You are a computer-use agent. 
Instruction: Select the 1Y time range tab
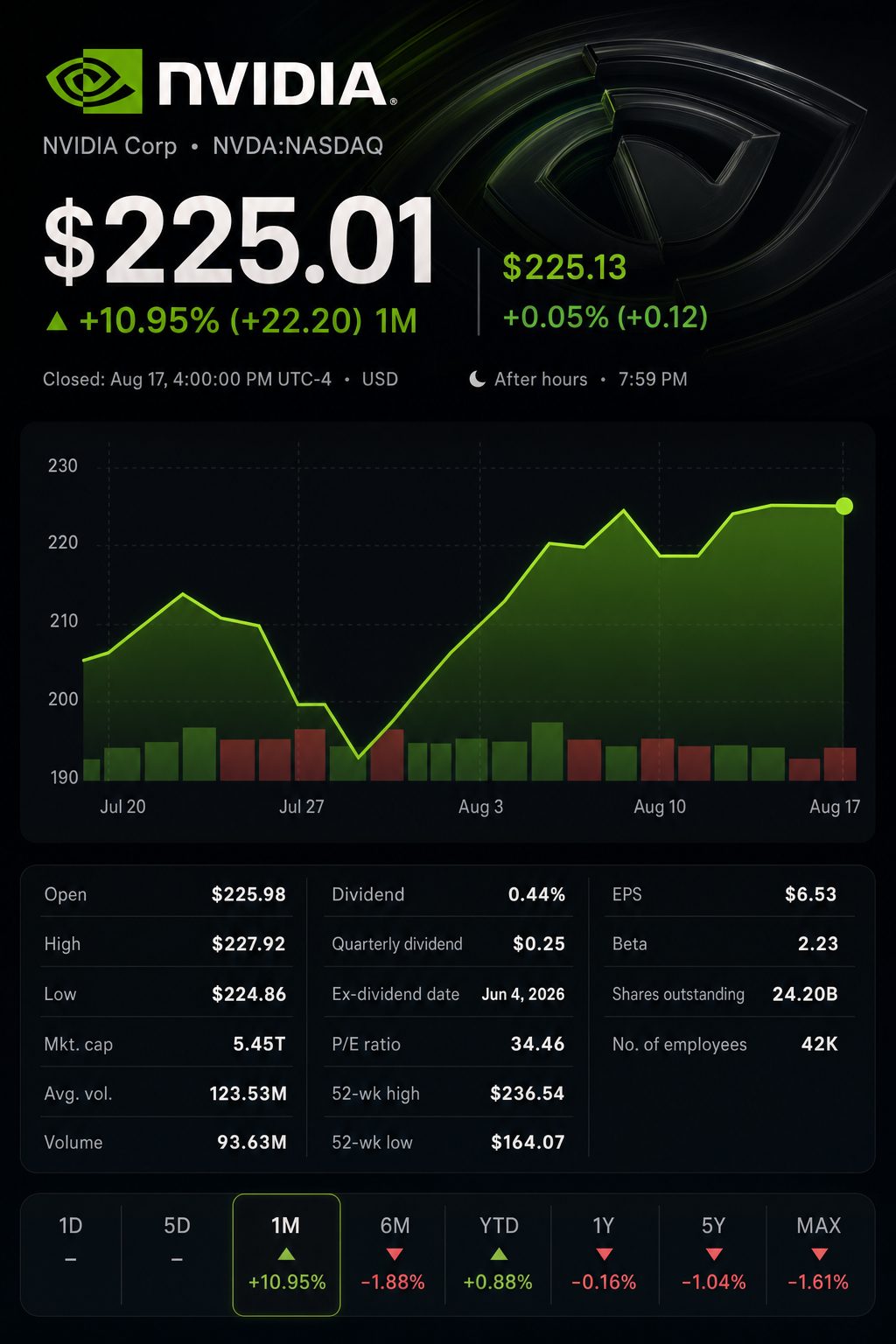click(x=604, y=1254)
